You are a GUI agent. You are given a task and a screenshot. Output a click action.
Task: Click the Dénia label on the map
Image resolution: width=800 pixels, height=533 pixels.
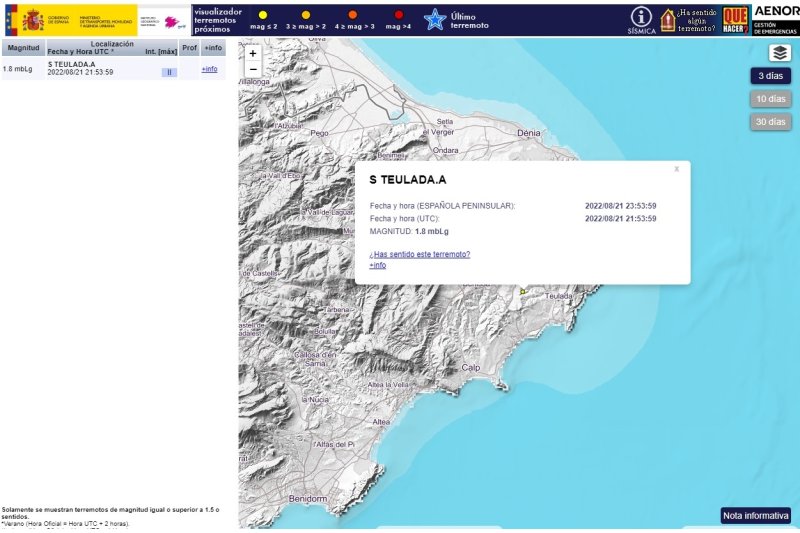point(529,133)
